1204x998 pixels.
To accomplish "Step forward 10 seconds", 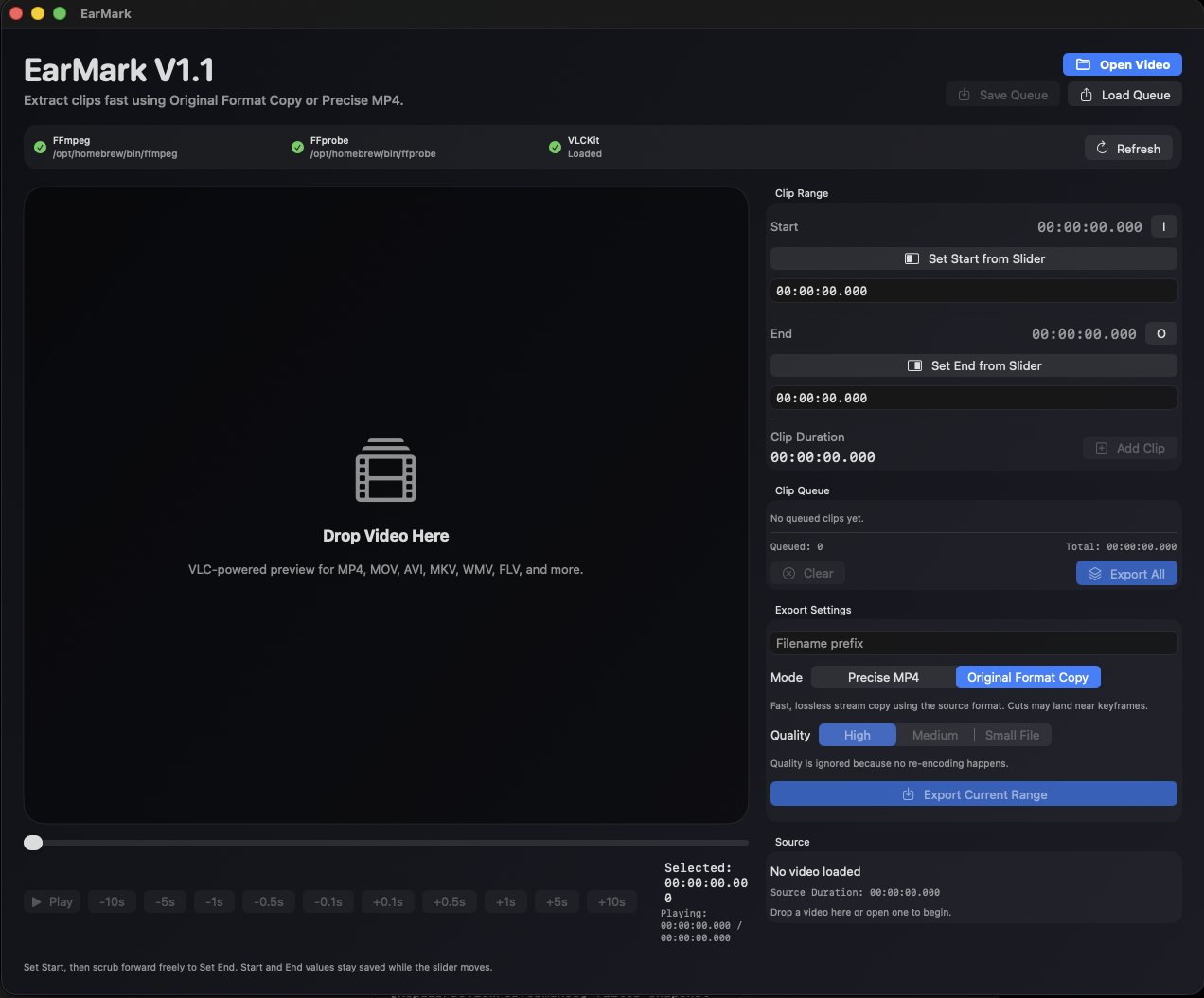I will [x=611, y=901].
